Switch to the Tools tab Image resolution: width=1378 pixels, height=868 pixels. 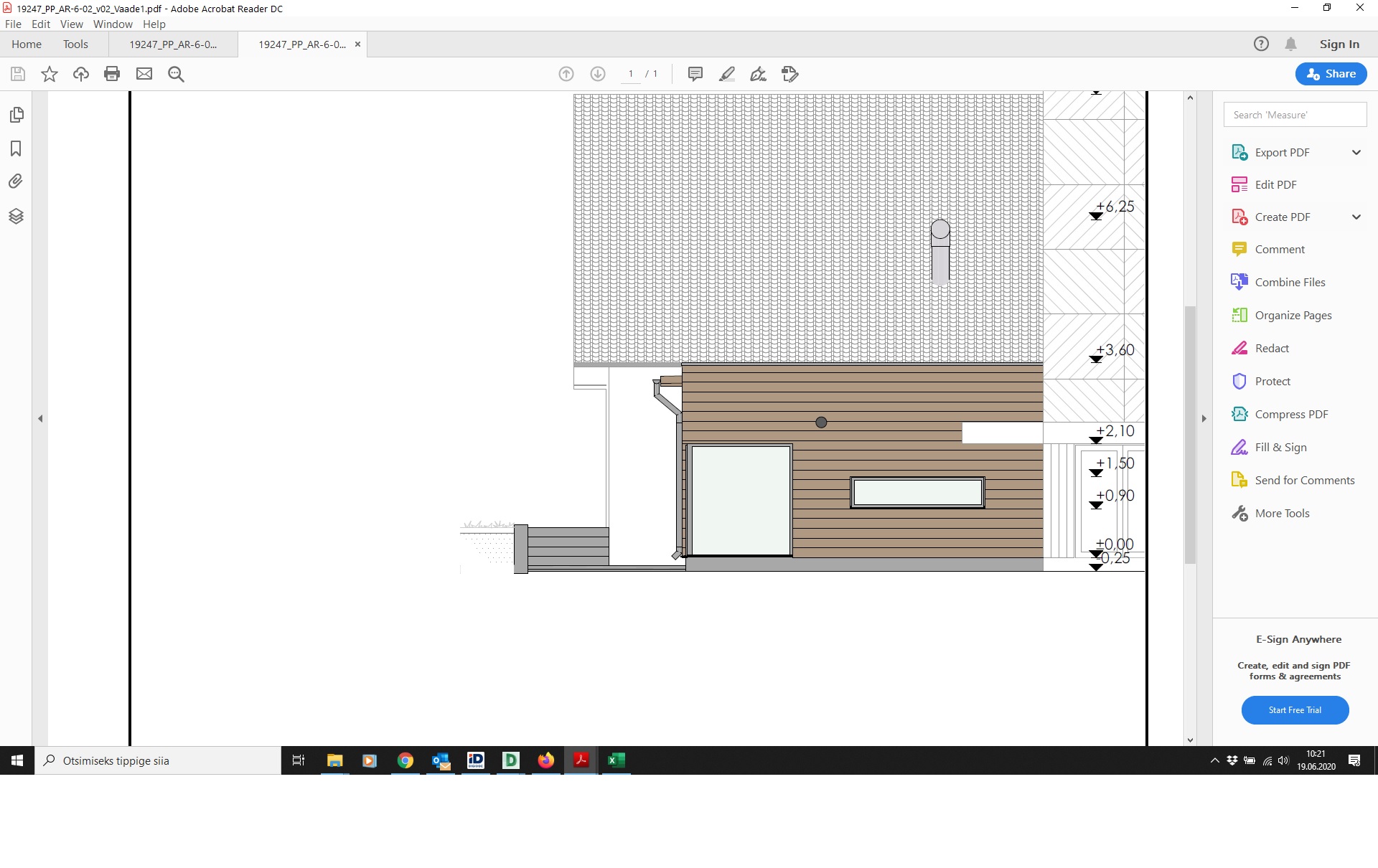[x=75, y=44]
